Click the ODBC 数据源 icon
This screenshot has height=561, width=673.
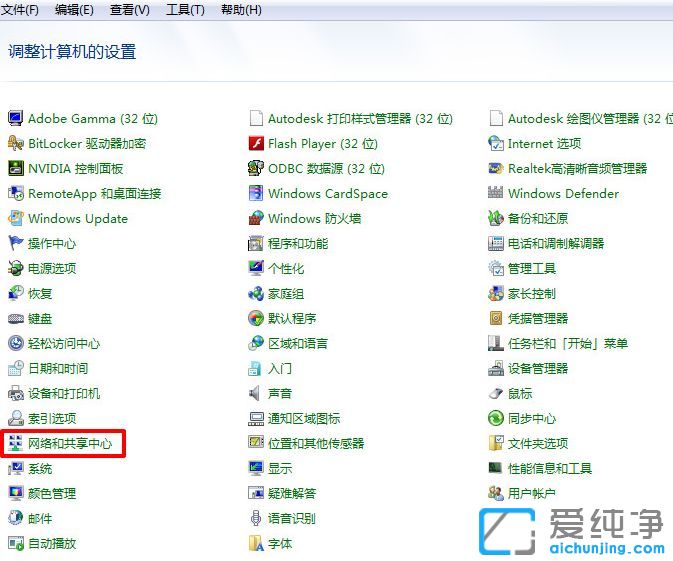(256, 168)
